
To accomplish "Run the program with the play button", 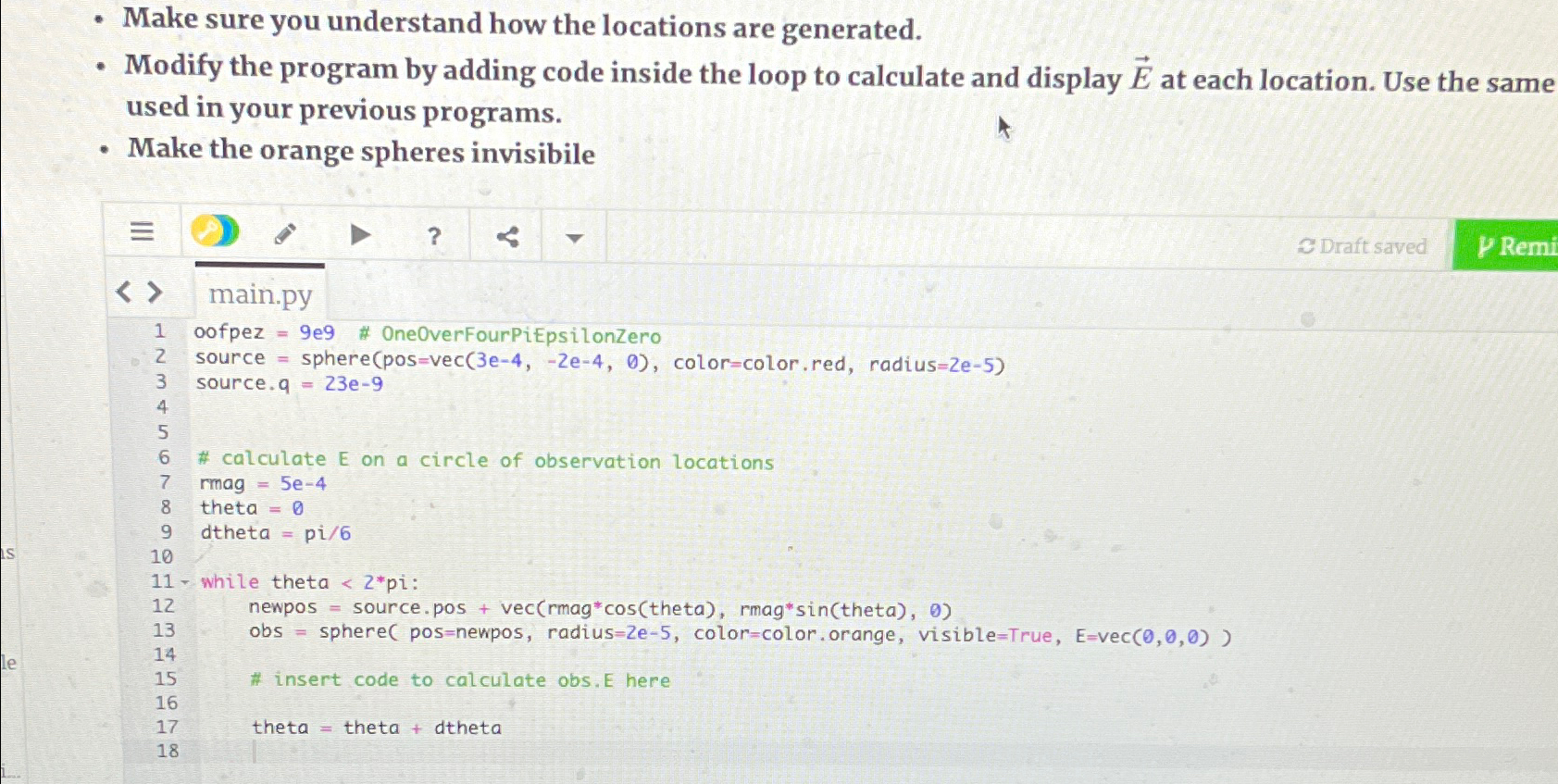I will coord(360,235).
